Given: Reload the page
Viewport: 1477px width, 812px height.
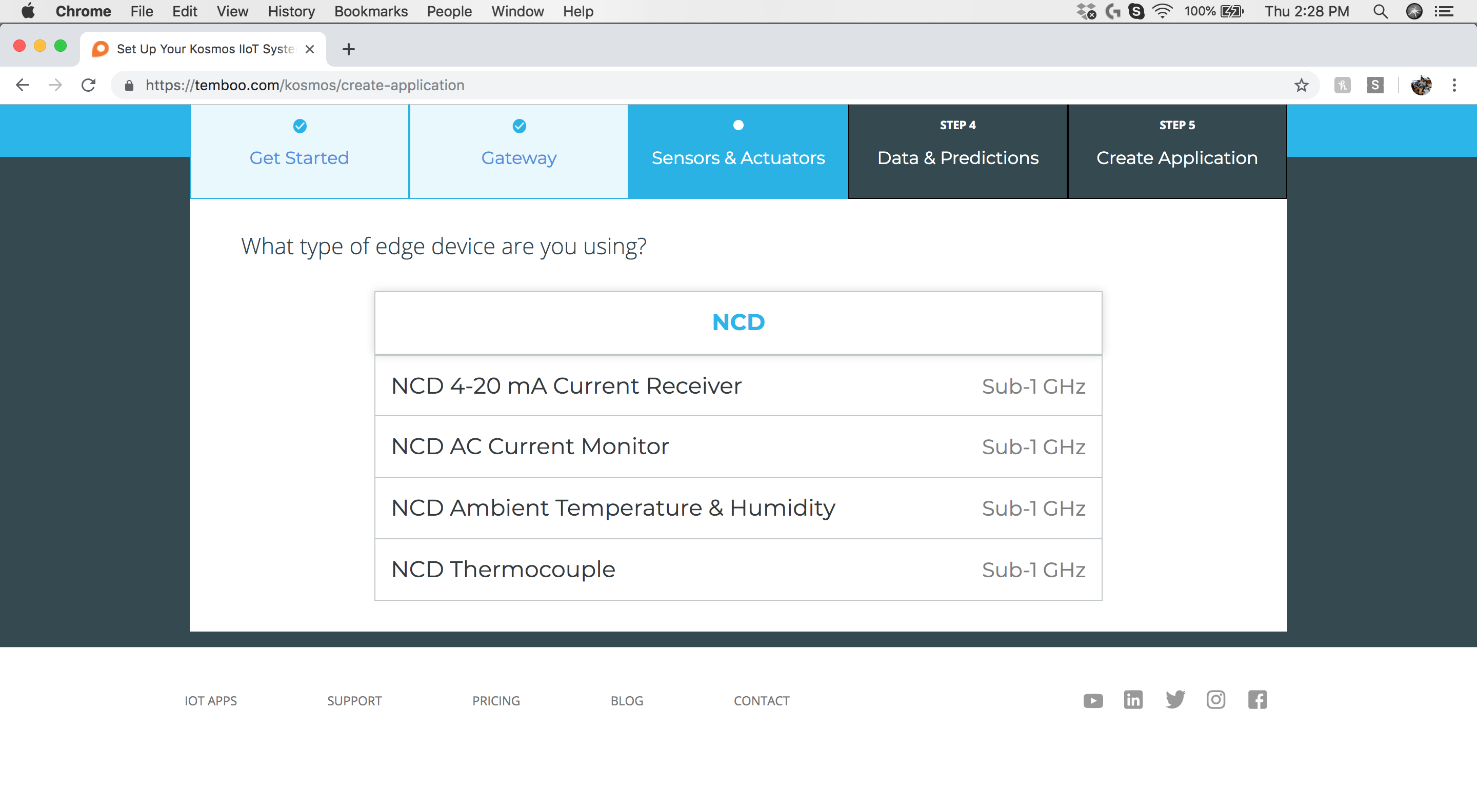Looking at the screenshot, I should point(88,86).
